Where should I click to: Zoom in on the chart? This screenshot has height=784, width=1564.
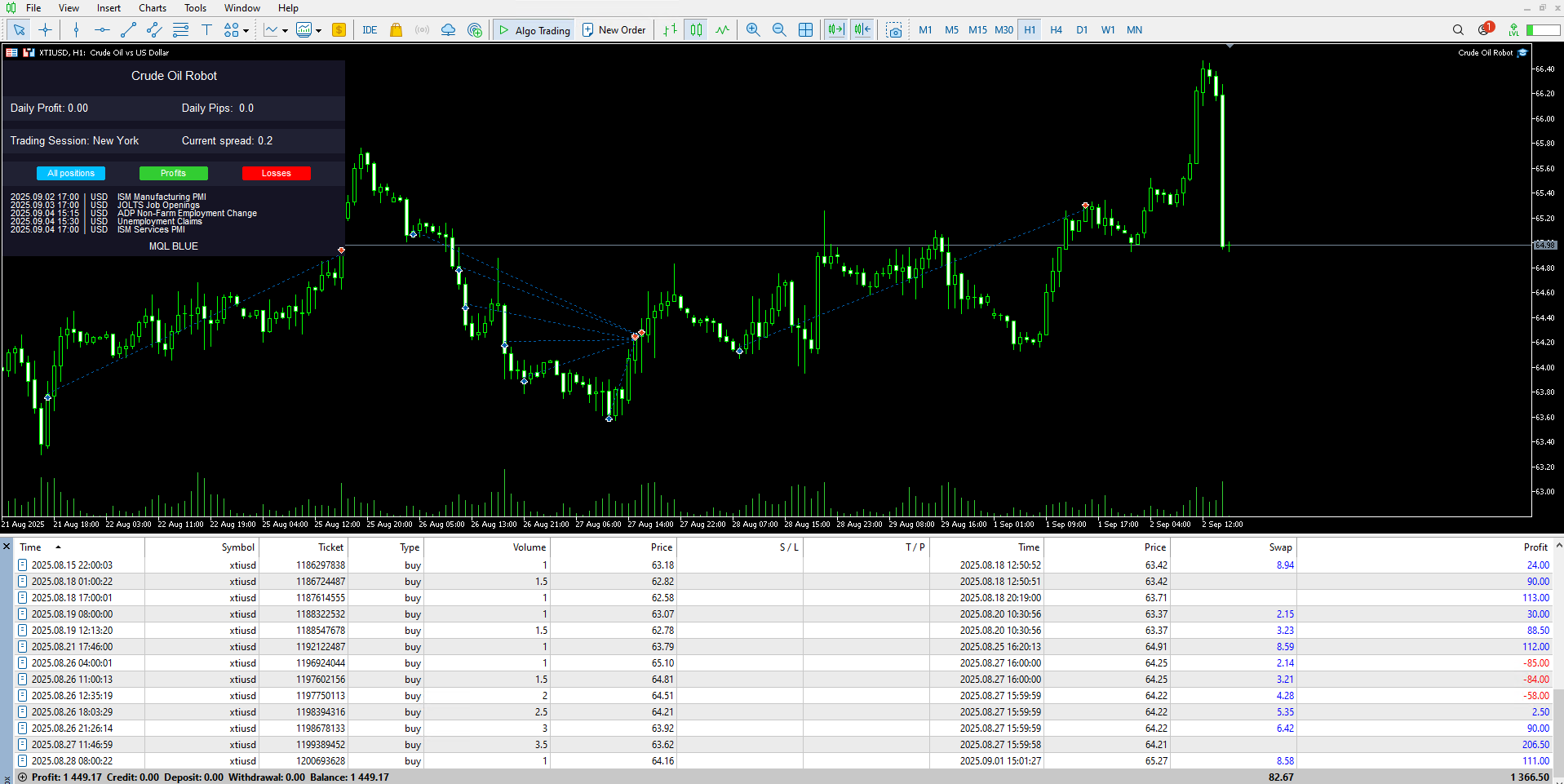pos(753,30)
